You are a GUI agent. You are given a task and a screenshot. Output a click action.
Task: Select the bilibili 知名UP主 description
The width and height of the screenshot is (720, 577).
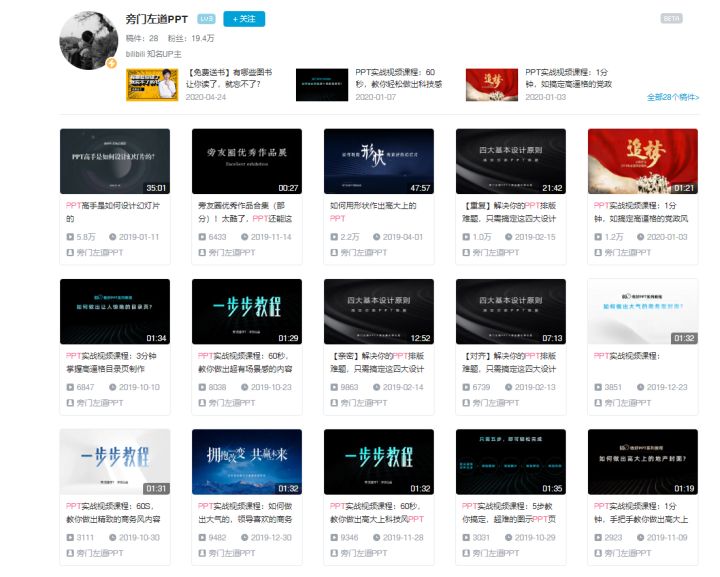[153, 54]
